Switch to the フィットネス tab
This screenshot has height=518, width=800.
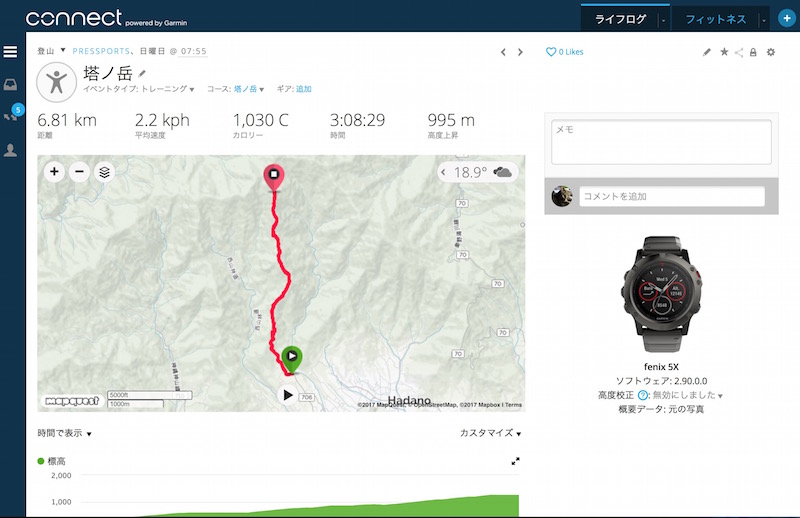click(x=715, y=19)
